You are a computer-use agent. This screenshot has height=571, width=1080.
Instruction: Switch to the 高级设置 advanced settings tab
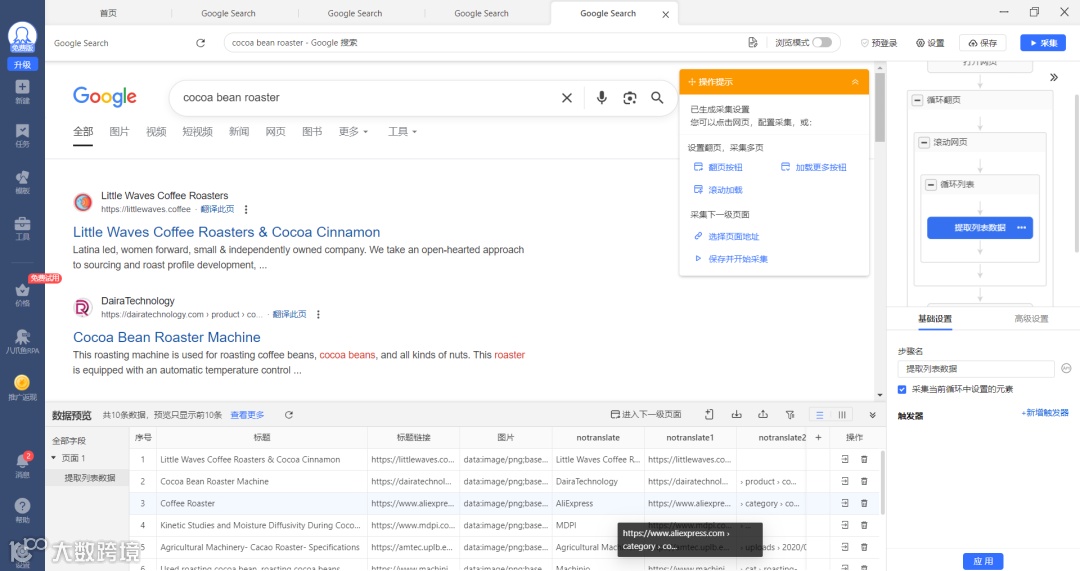pos(1031,319)
